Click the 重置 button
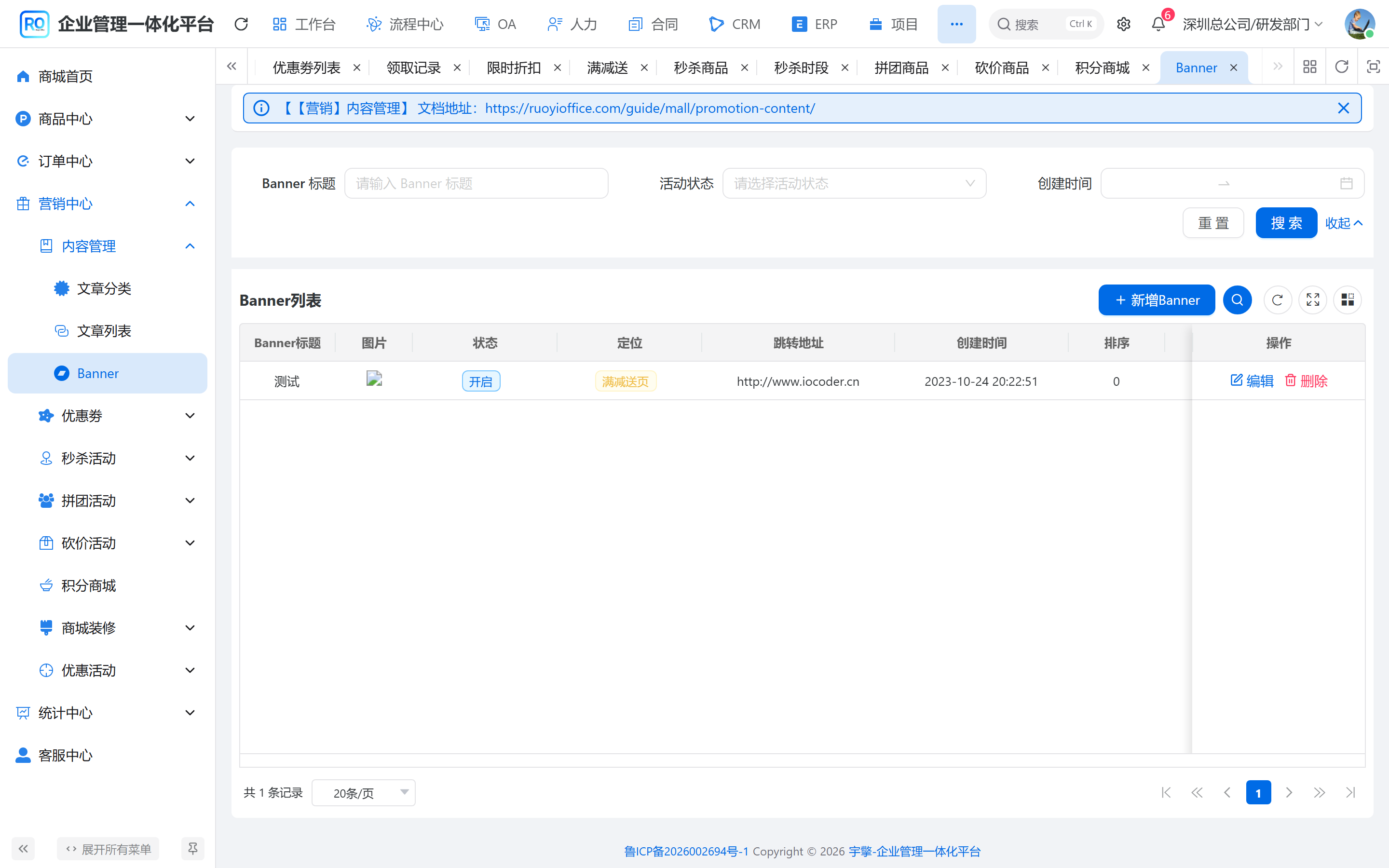Image resolution: width=1389 pixels, height=868 pixels. click(1213, 223)
